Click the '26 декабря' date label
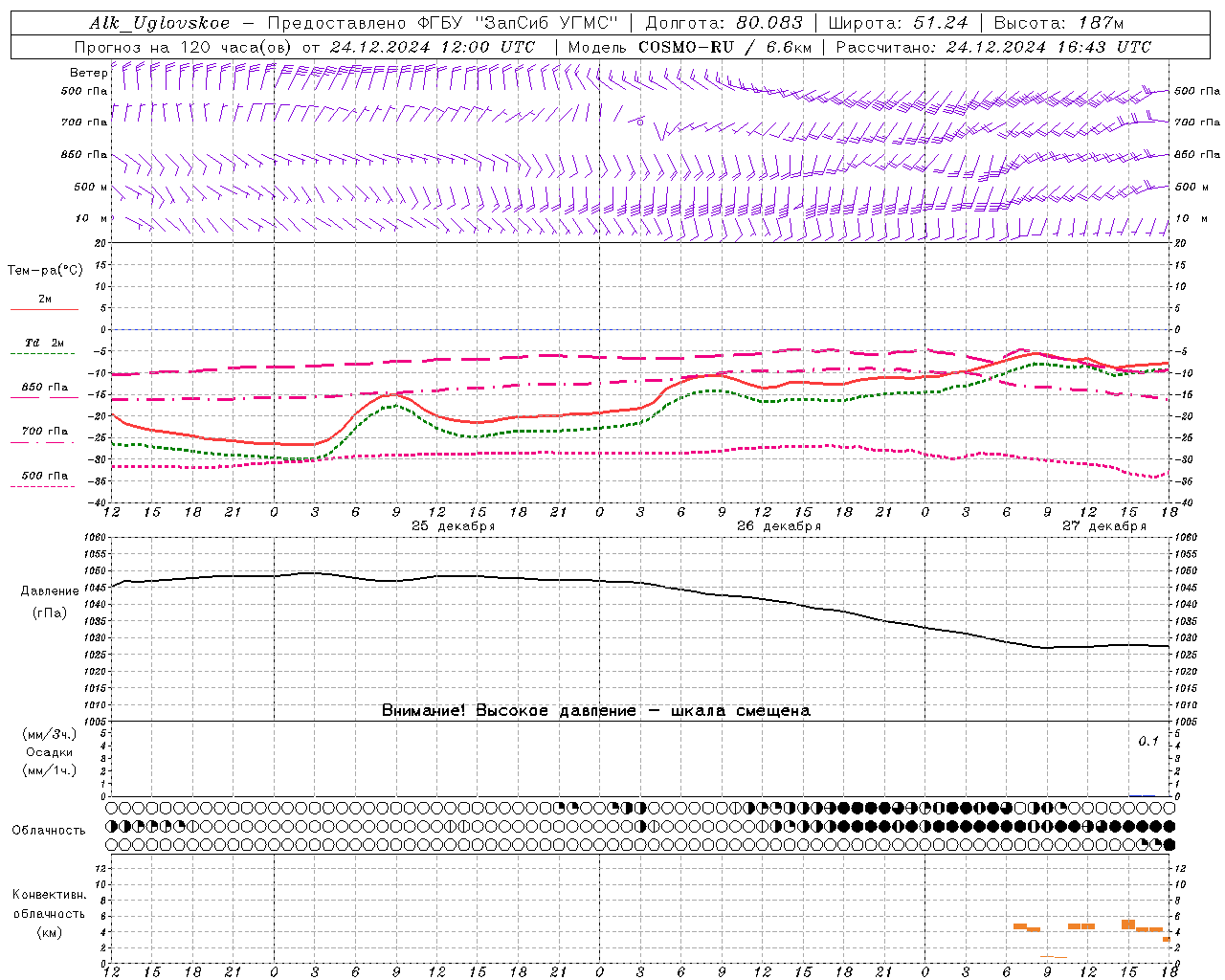This screenshot has height=980, width=1225. point(779,526)
